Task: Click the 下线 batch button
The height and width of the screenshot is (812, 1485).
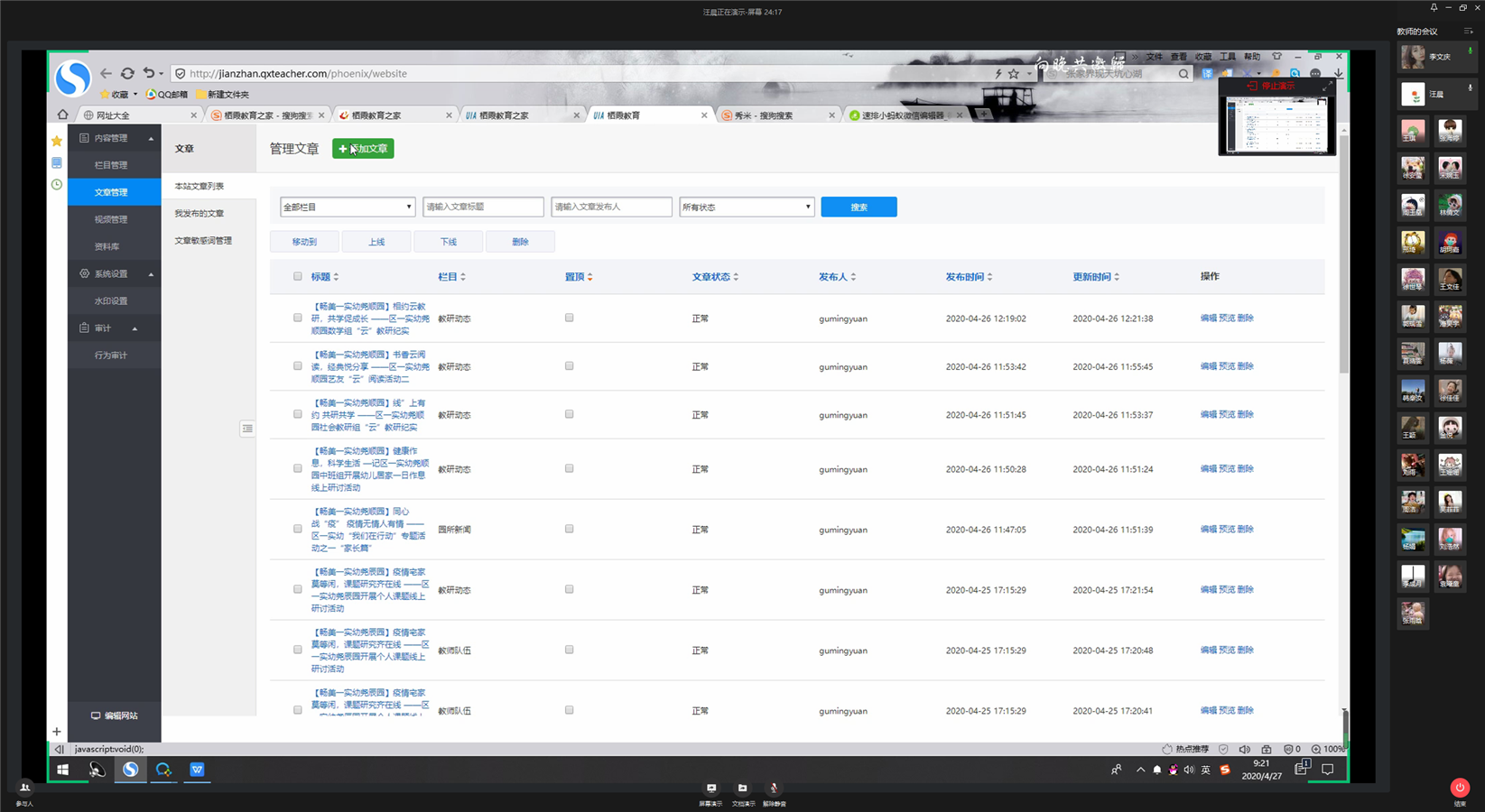Action: (x=449, y=242)
